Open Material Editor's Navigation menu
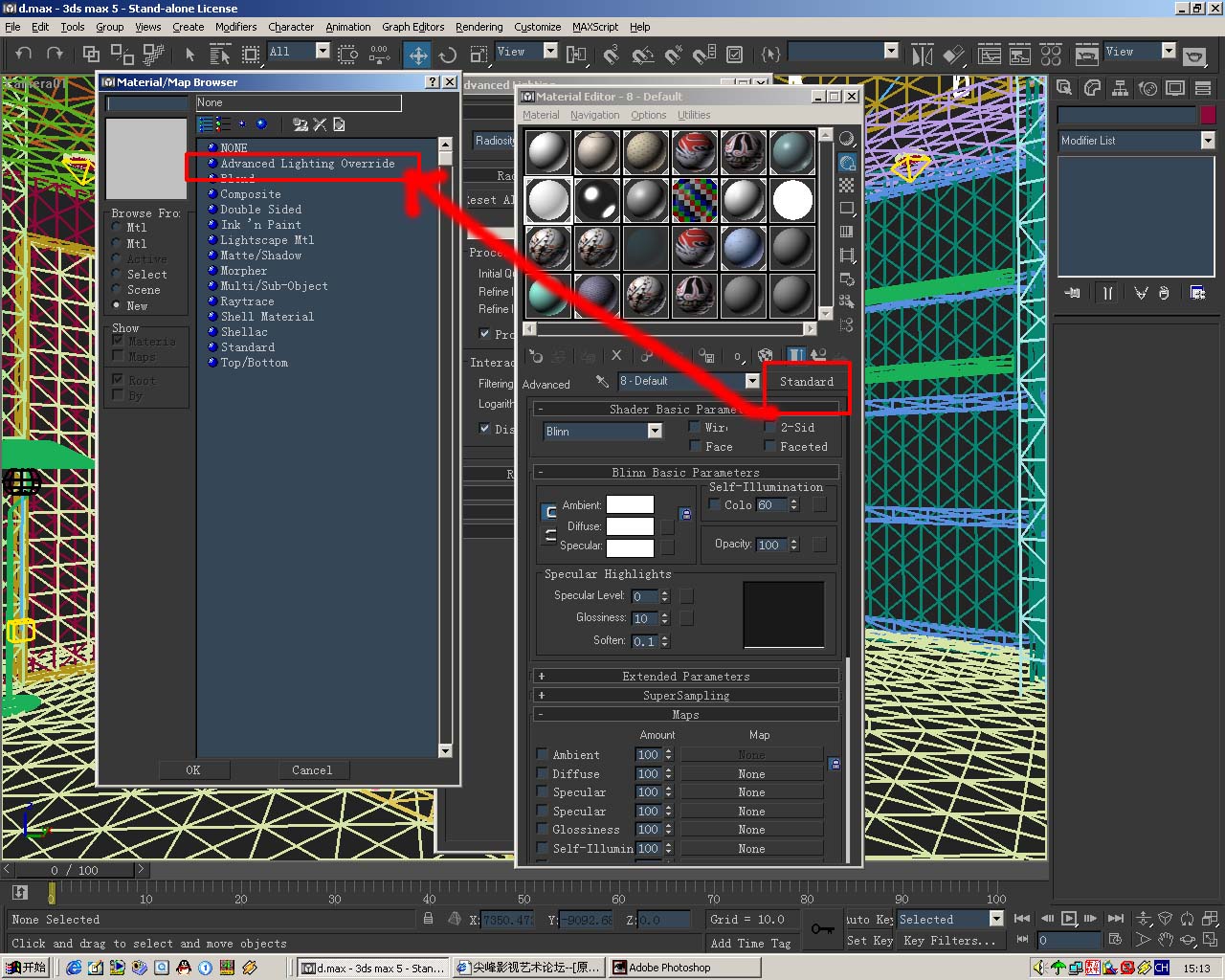Screen dimensions: 1225x980 pos(594,115)
